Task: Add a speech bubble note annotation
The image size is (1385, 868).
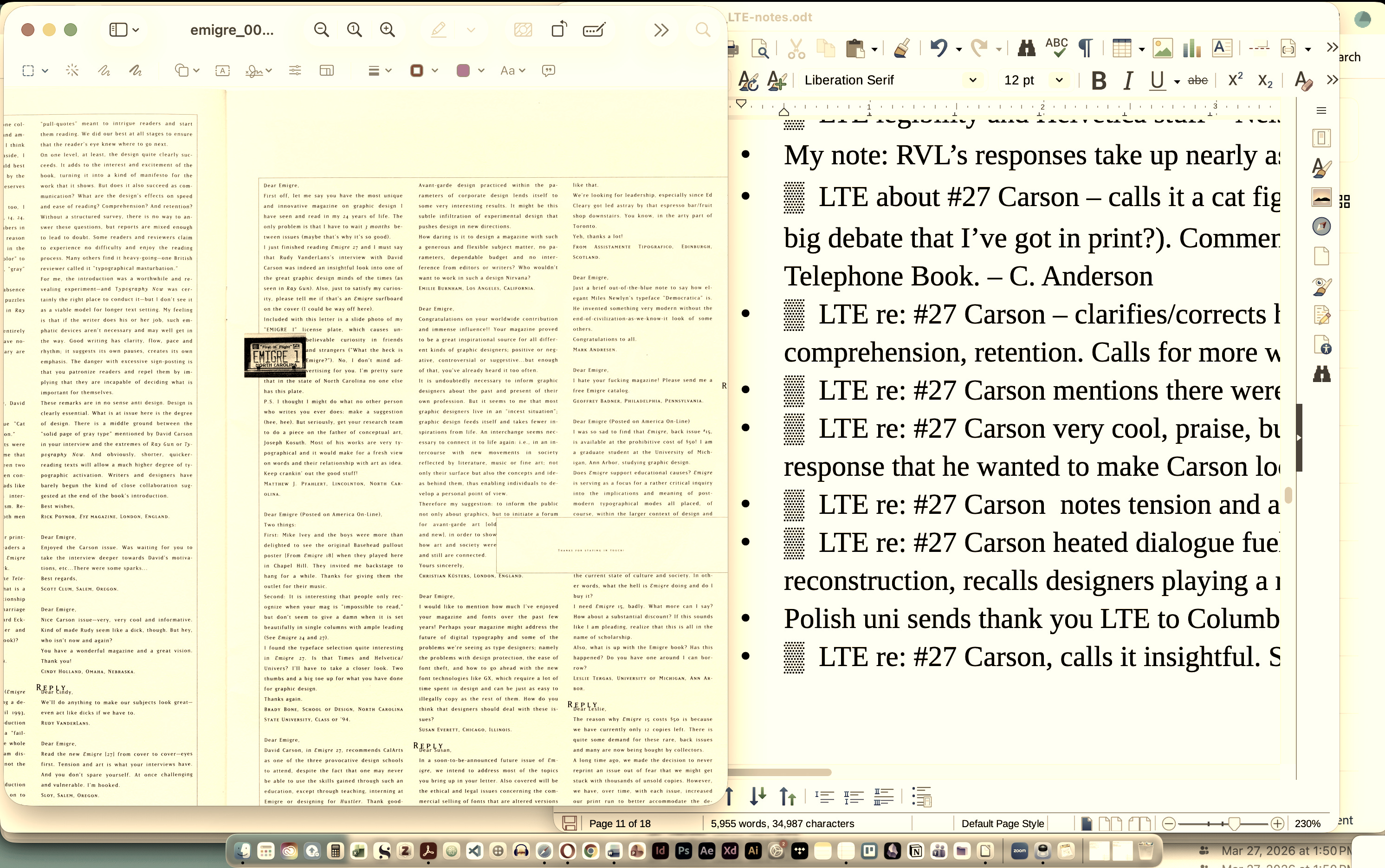Action: pos(549,71)
